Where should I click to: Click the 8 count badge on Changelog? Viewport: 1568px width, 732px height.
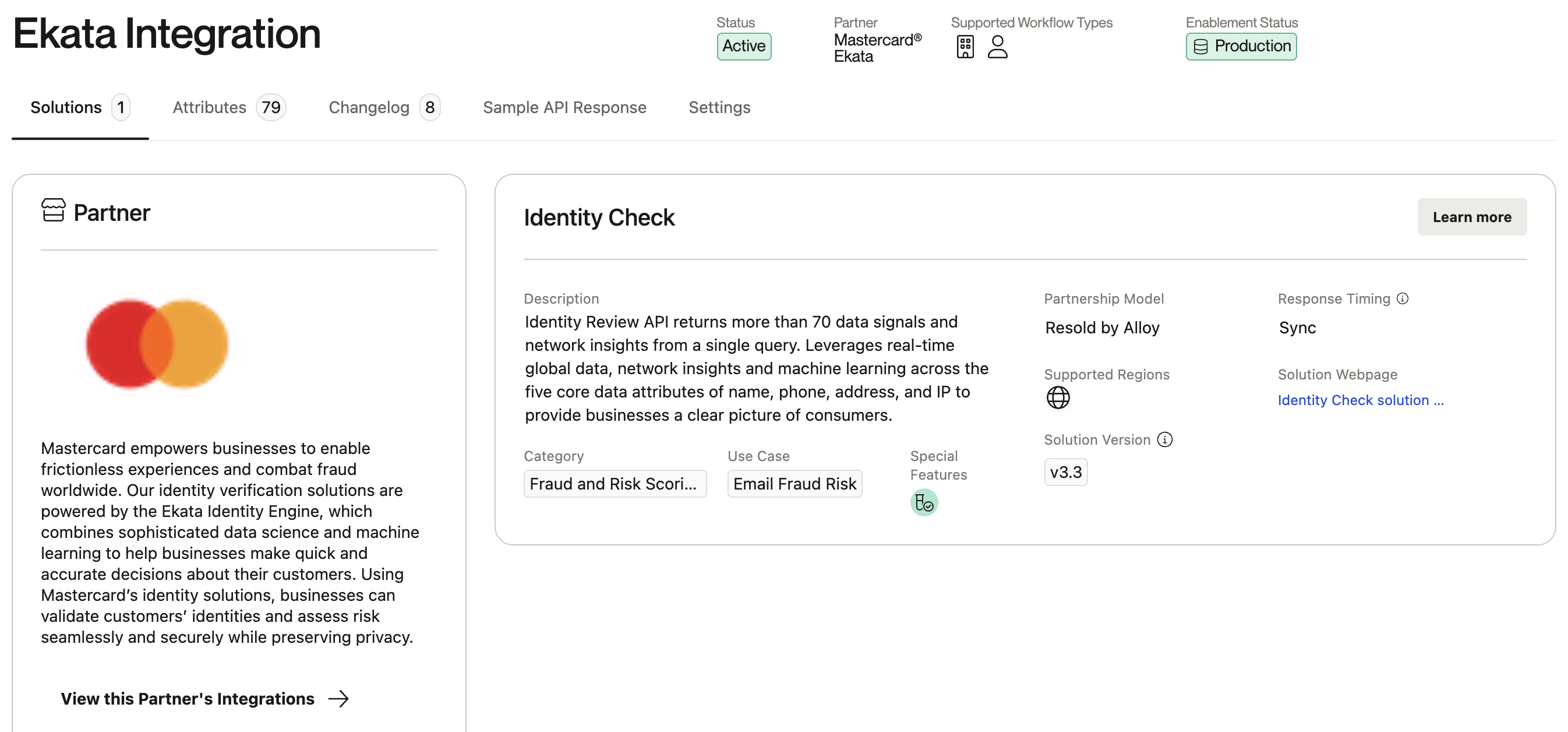pos(430,108)
